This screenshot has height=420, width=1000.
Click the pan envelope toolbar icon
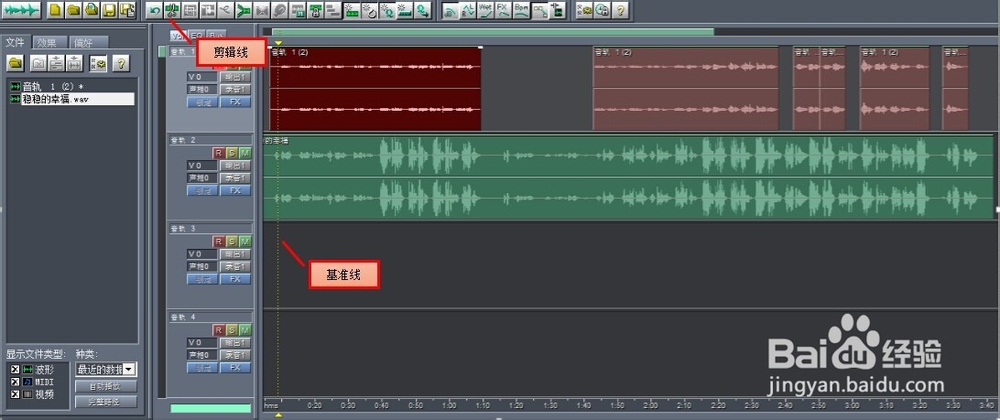click(469, 10)
